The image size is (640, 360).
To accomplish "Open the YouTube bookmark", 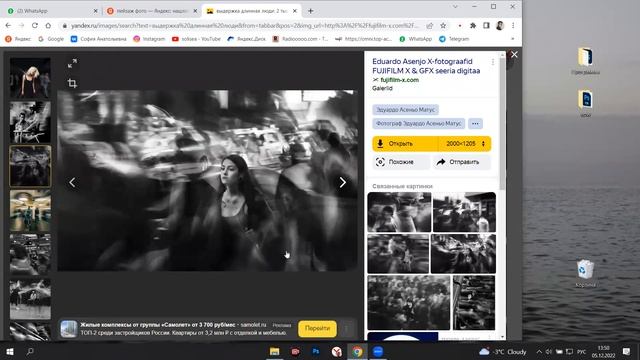I will (x=196, y=39).
